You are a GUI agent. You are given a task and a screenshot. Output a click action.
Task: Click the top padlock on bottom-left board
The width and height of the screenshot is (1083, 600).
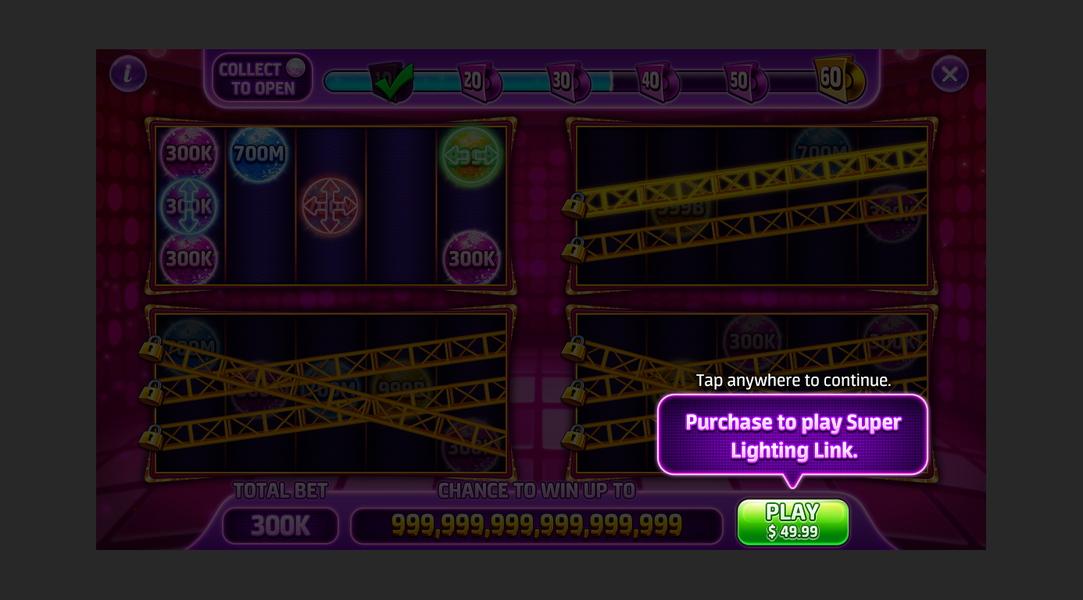click(151, 348)
